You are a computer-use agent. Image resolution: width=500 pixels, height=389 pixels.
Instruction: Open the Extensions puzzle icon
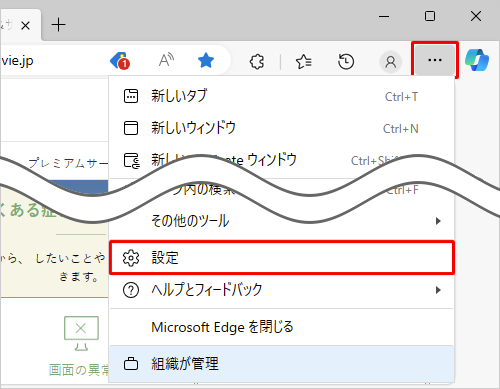click(257, 62)
